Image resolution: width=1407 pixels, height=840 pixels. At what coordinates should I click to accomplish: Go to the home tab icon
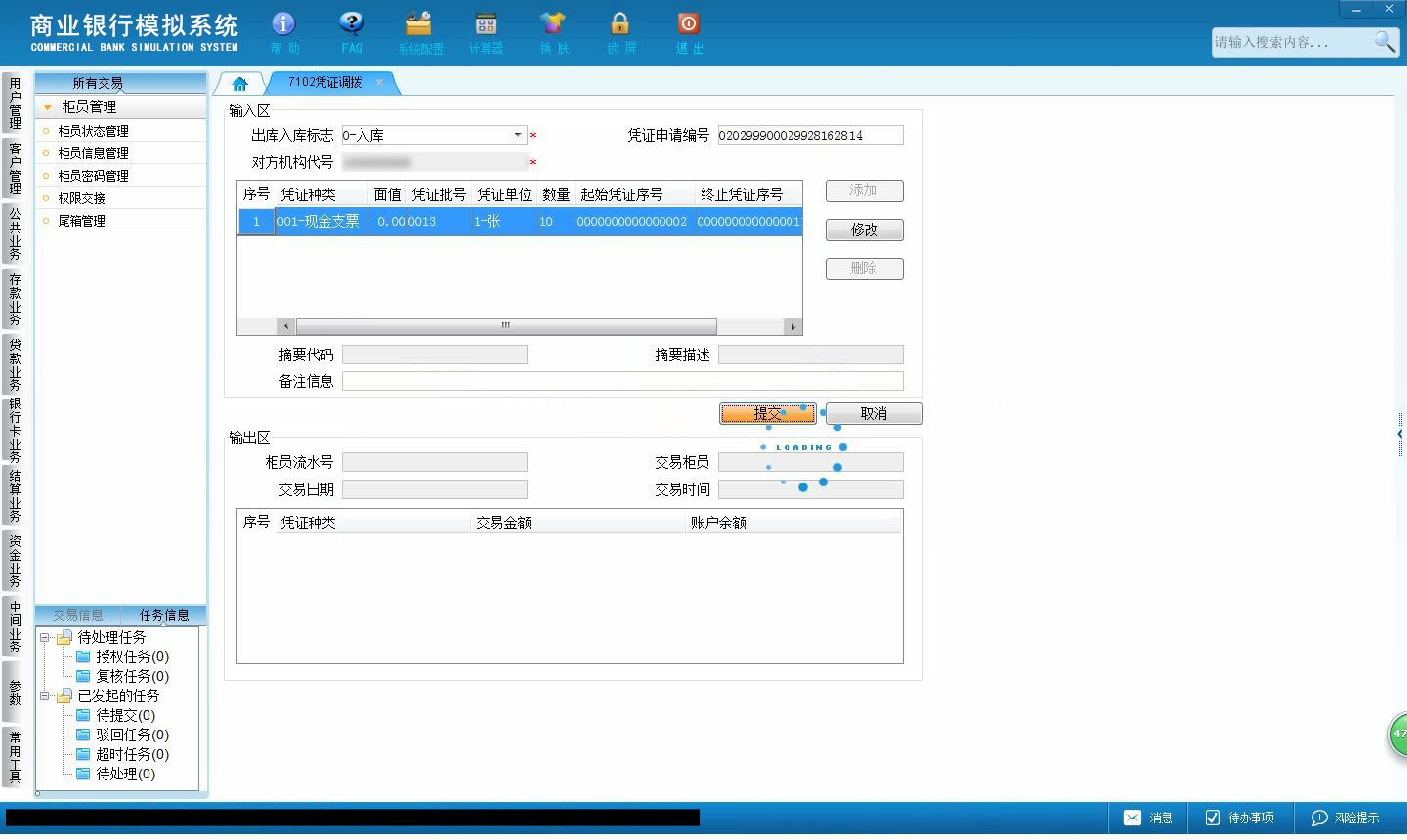tap(240, 83)
